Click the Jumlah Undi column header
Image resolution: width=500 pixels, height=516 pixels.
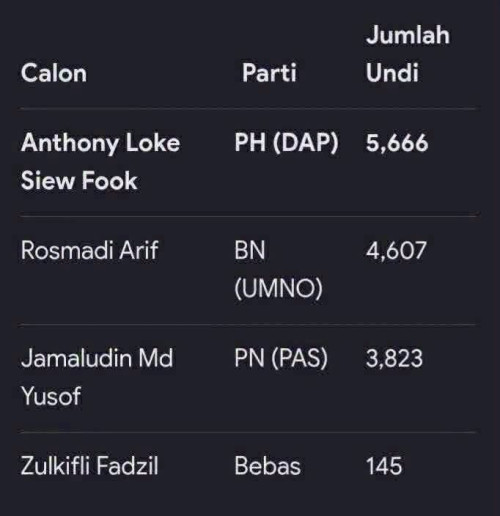click(x=408, y=54)
